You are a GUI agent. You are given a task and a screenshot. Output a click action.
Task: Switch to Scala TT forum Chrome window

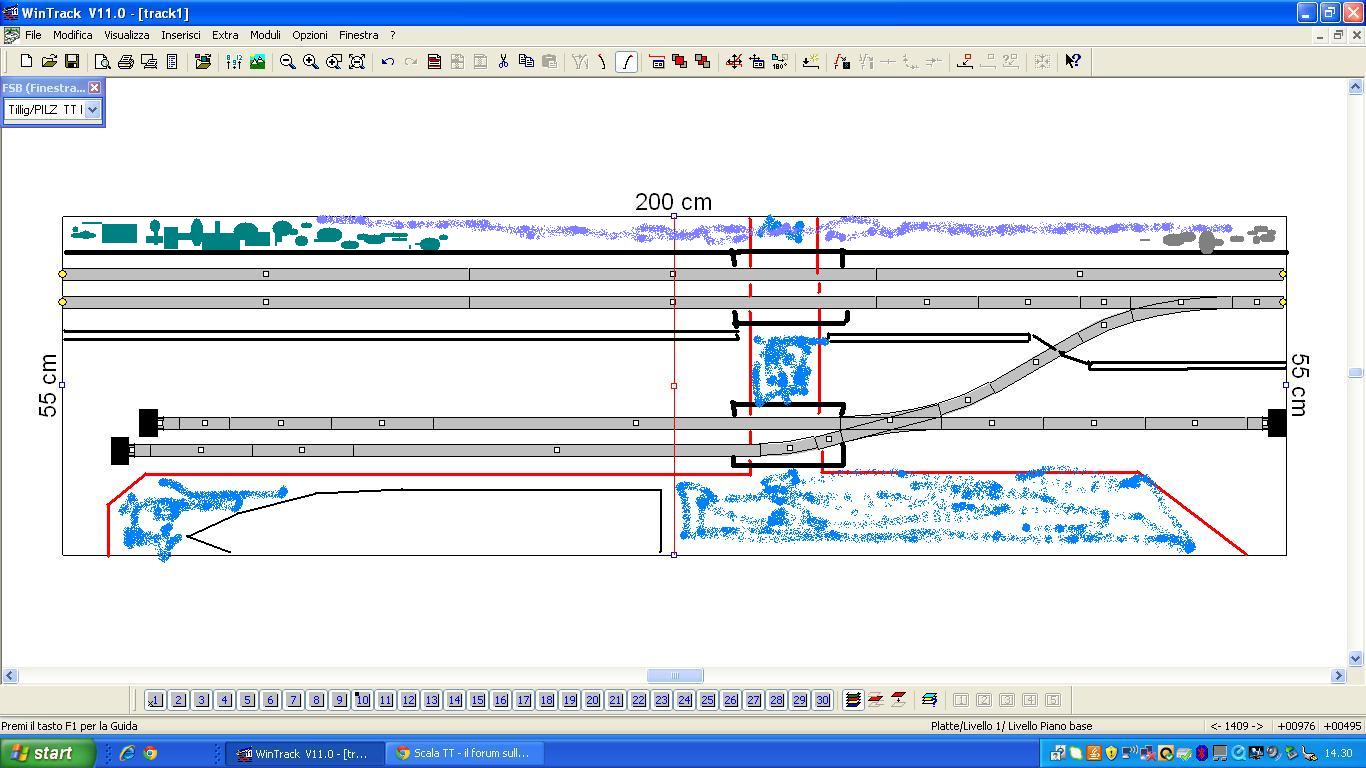coord(465,753)
